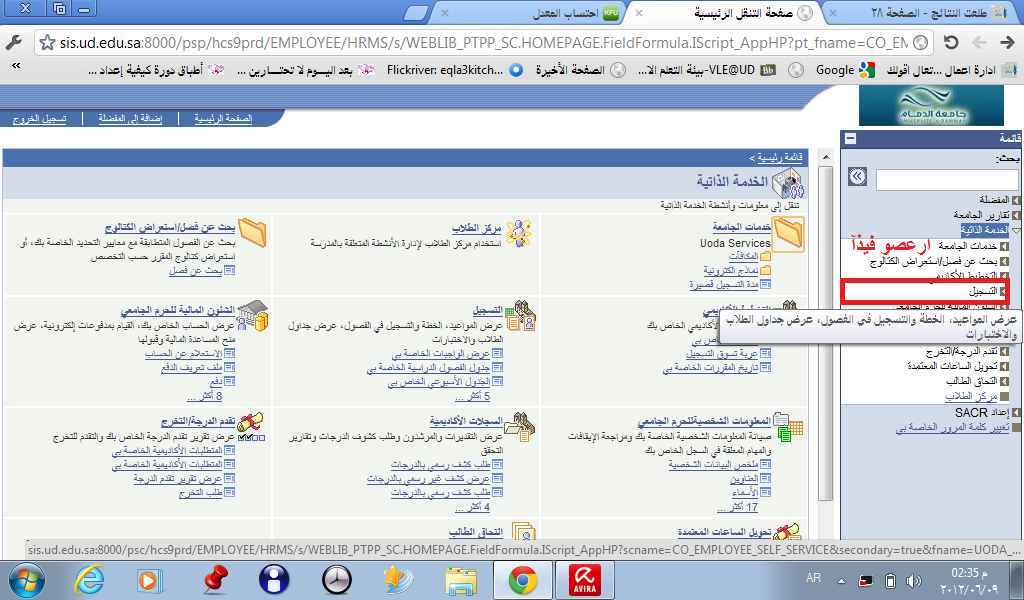1024x600 pixels.
Task: Click the Chrome wrench settings icon
Action: click(x=14, y=43)
